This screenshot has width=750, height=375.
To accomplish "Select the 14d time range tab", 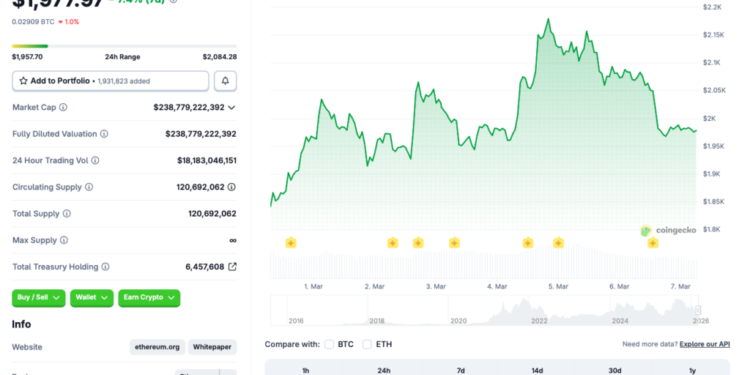I will (538, 370).
